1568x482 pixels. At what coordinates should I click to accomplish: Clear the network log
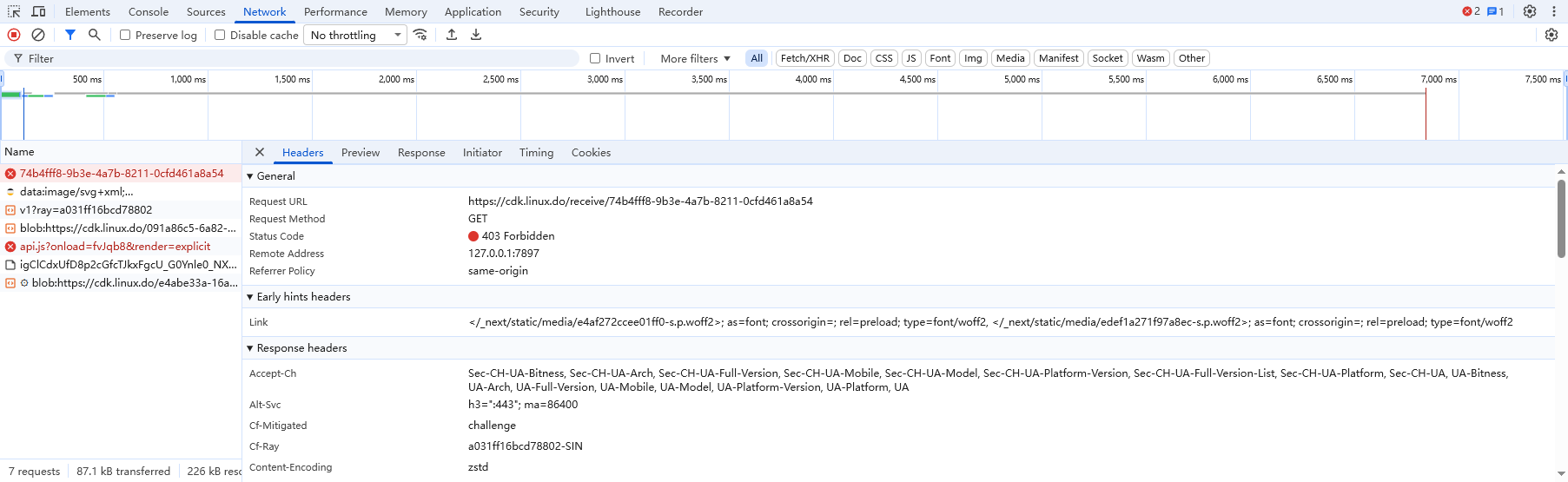click(x=38, y=35)
